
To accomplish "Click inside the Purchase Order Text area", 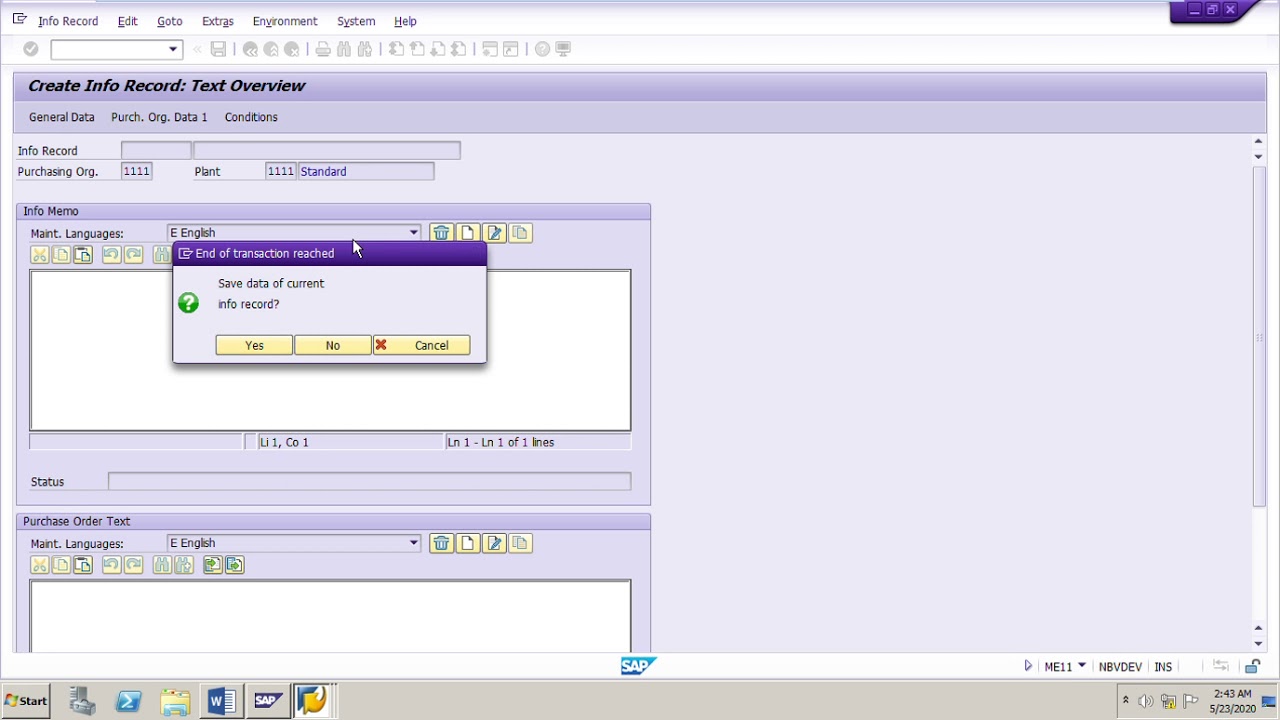I will 330,616.
